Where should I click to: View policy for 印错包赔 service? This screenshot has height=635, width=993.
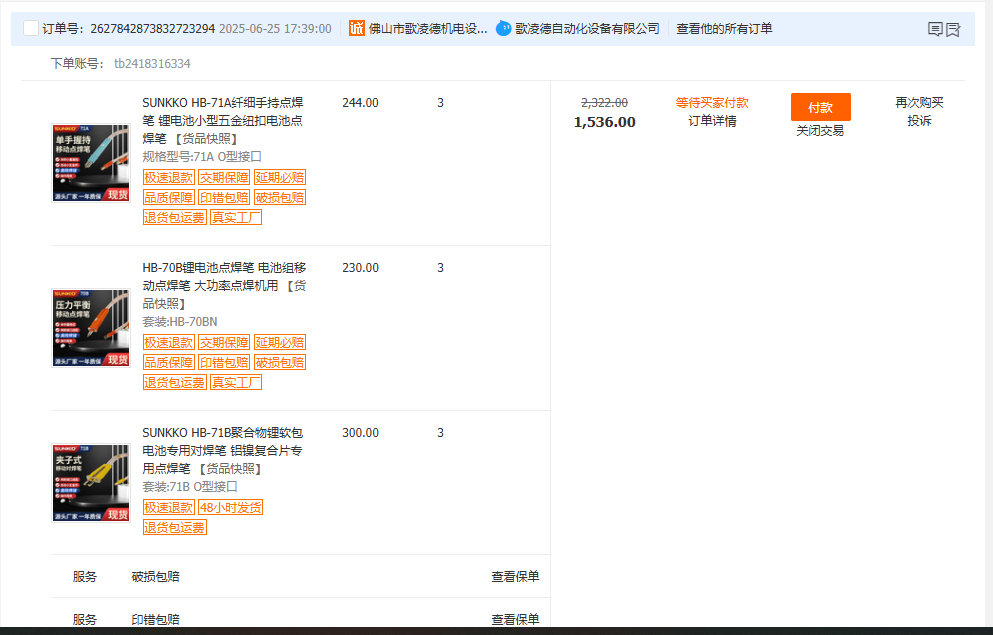pyautogui.click(x=515, y=619)
